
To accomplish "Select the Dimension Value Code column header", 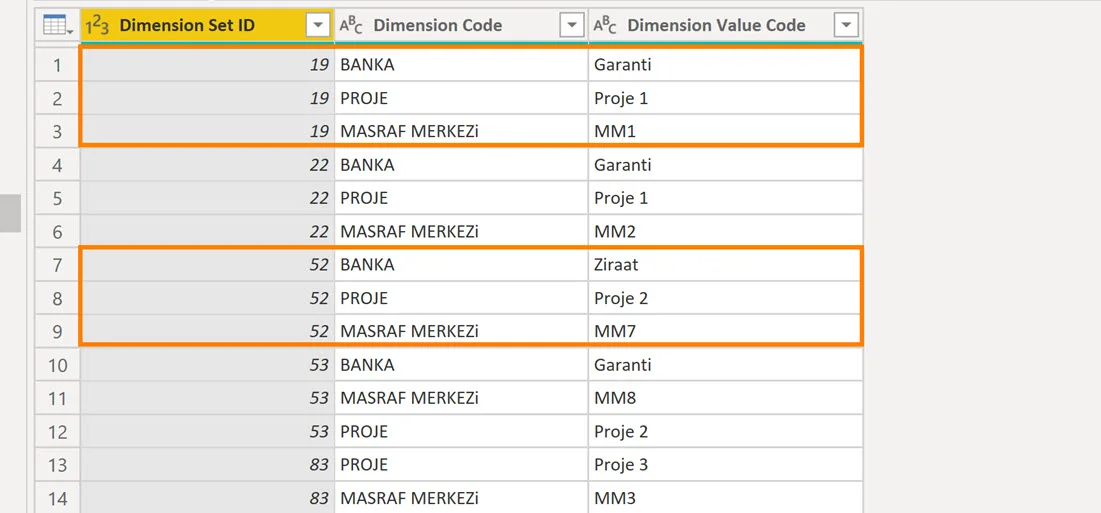I will click(x=715, y=26).
